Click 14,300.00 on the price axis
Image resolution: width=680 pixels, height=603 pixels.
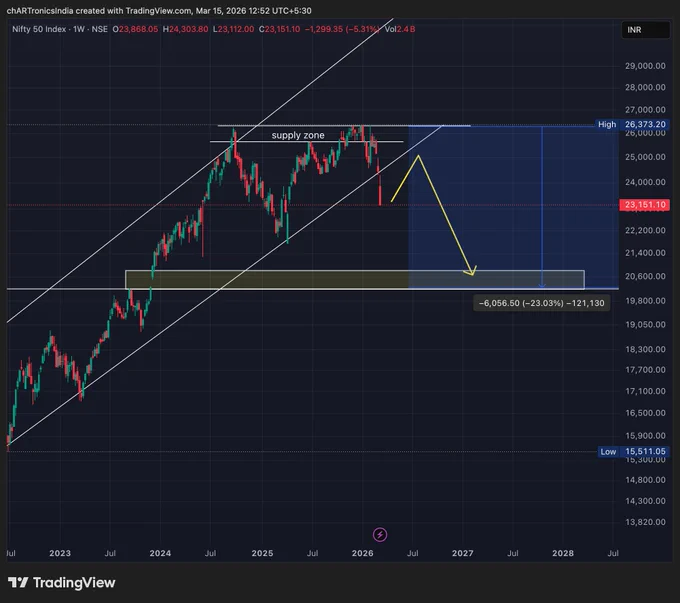tap(645, 501)
